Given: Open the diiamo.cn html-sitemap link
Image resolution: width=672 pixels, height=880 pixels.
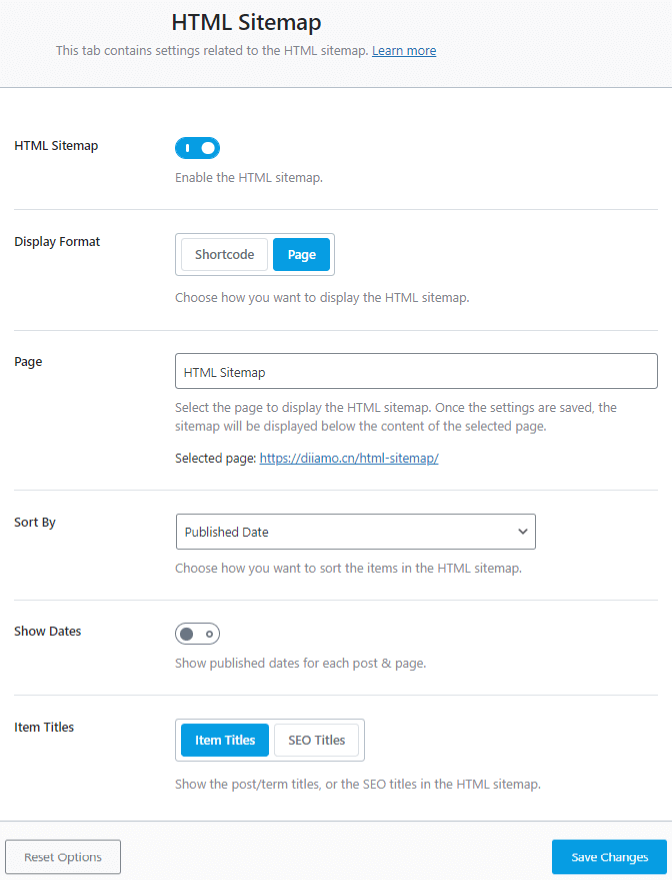Looking at the screenshot, I should click(x=349, y=458).
